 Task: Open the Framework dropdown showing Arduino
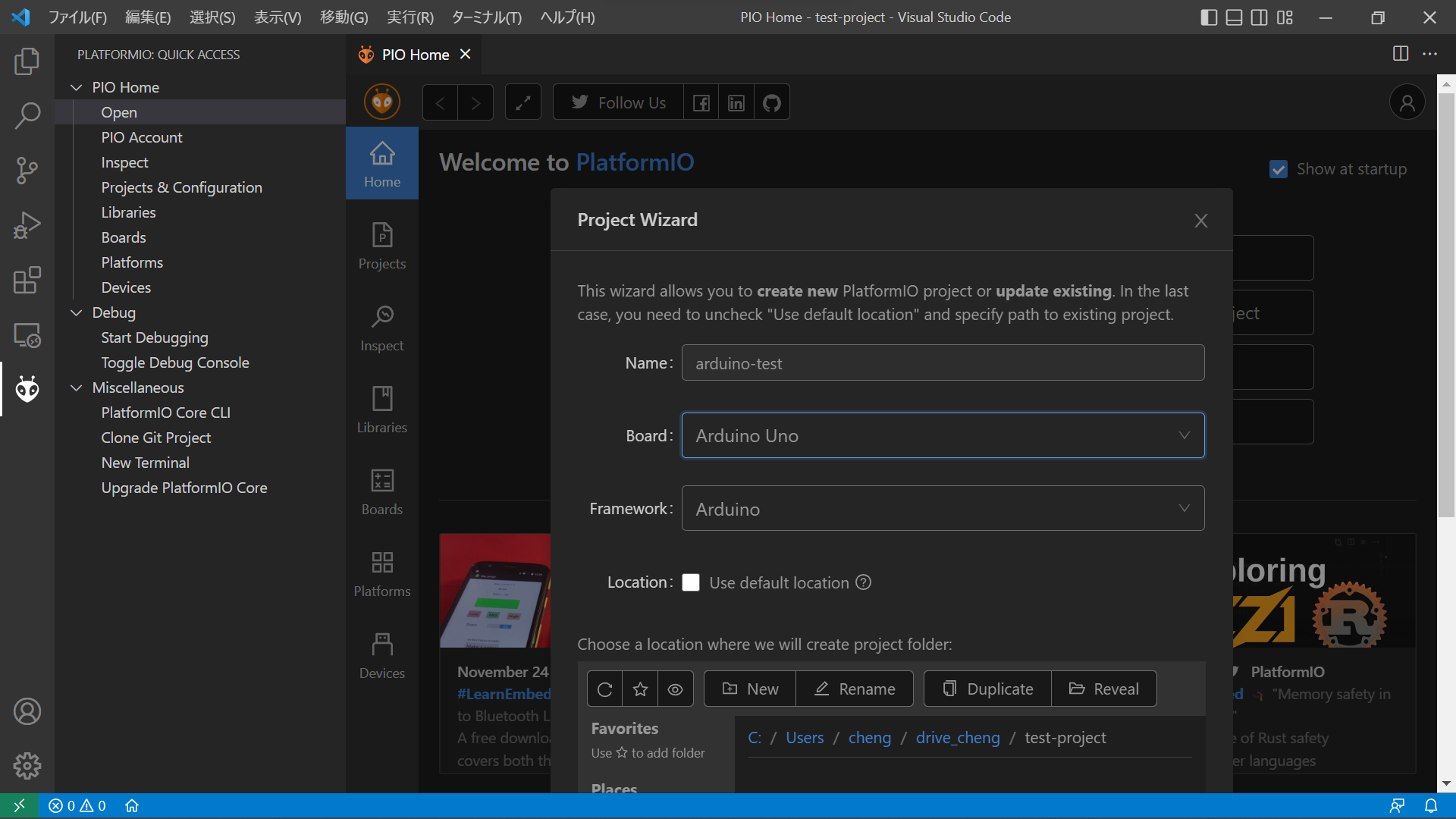[942, 508]
